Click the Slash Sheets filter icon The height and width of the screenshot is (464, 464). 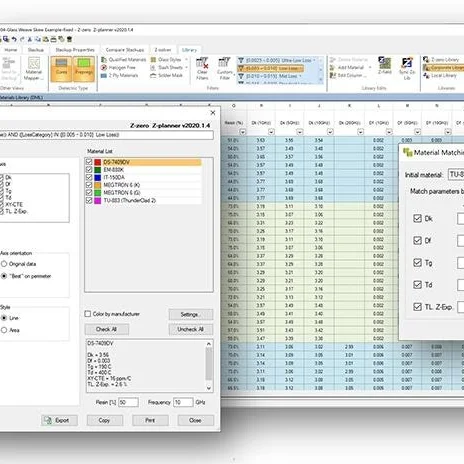point(153,68)
